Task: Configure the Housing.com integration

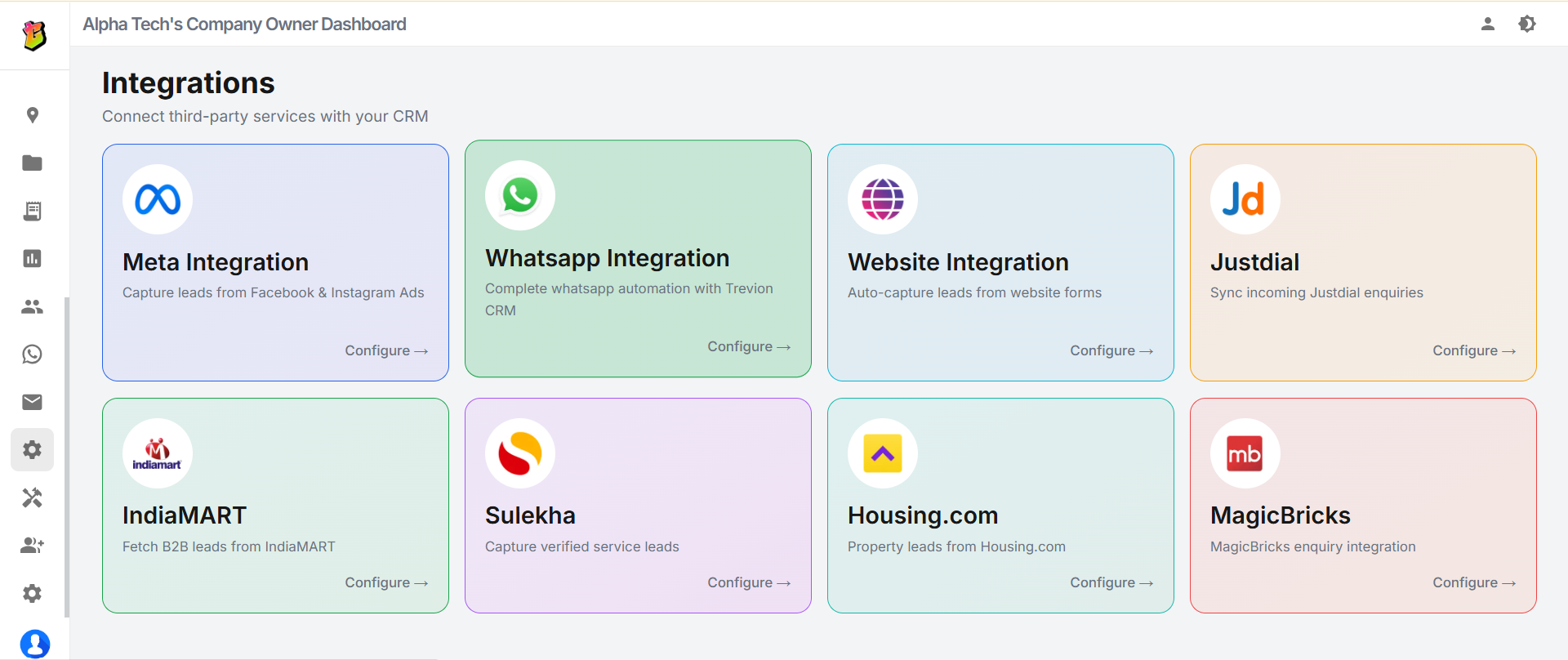Action: pos(1111,582)
